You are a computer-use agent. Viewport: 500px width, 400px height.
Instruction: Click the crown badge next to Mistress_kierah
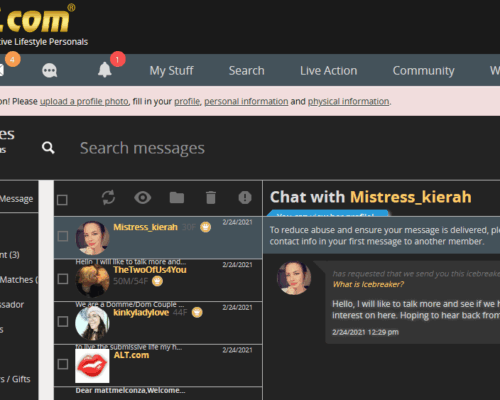[x=205, y=227]
